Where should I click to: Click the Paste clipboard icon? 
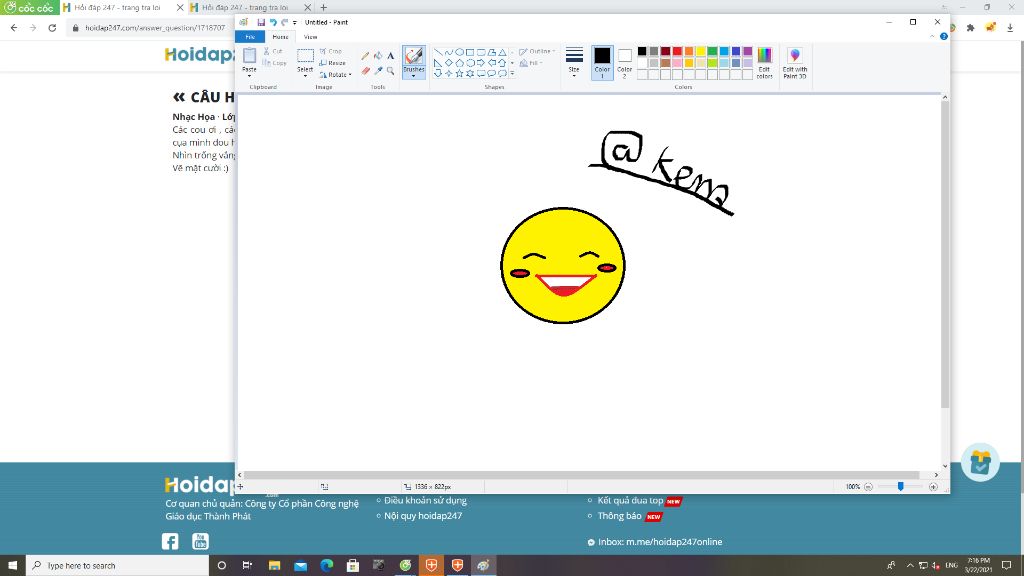249,56
